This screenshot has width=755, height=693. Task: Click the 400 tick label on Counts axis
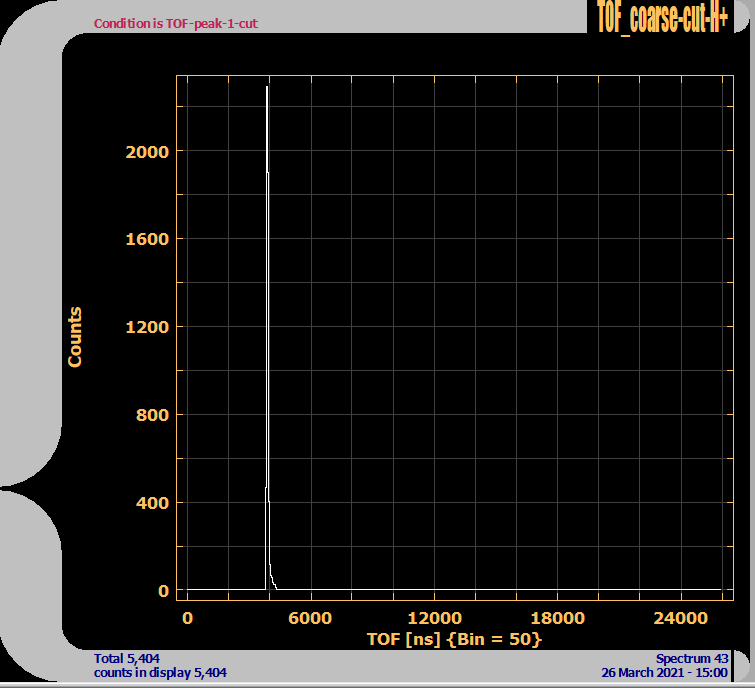pyautogui.click(x=152, y=503)
